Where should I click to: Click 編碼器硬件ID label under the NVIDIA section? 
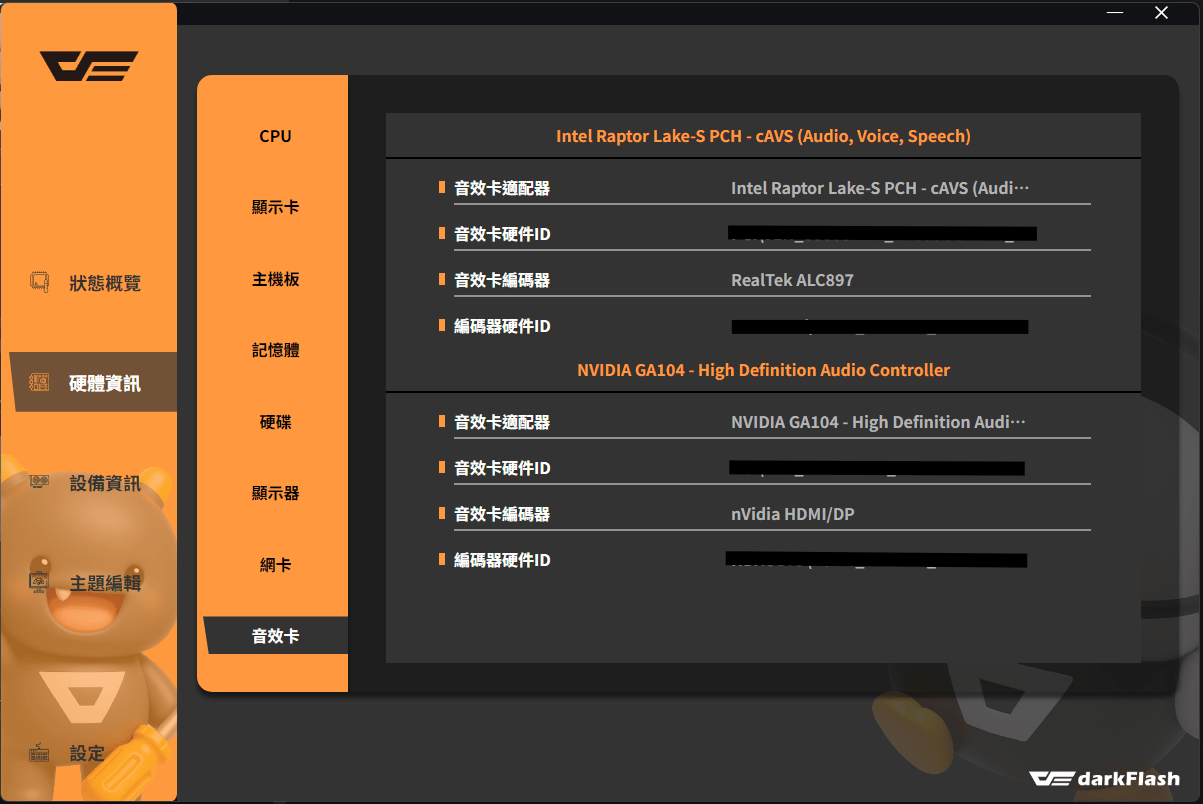pos(502,560)
